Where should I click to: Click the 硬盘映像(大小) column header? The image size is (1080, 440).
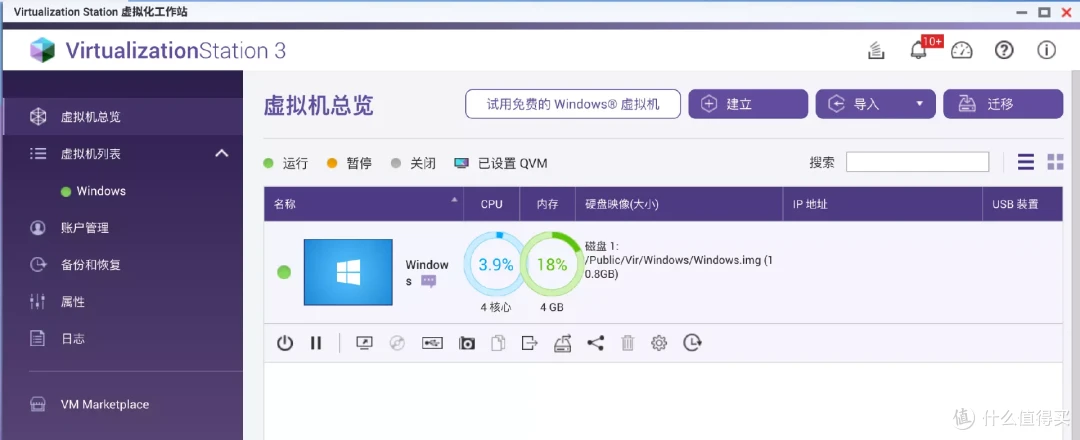(678, 204)
